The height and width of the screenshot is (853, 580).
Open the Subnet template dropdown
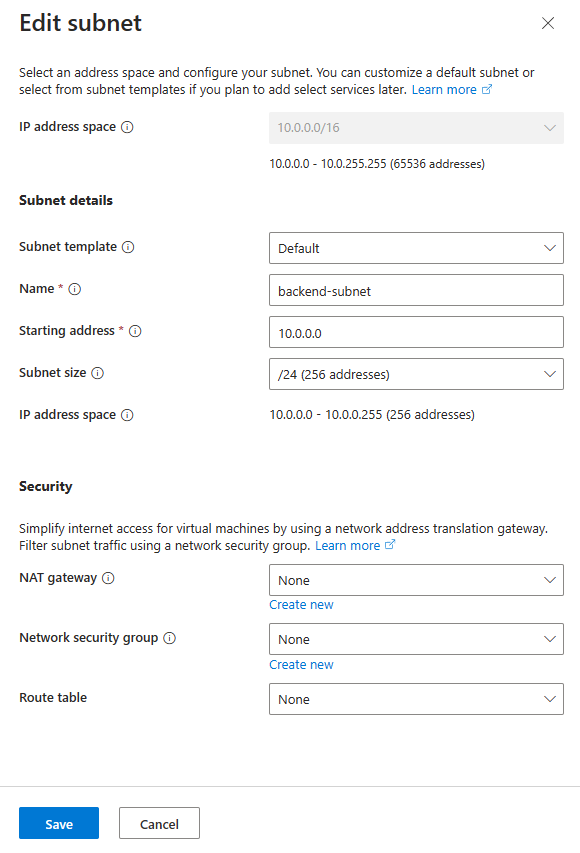point(416,247)
